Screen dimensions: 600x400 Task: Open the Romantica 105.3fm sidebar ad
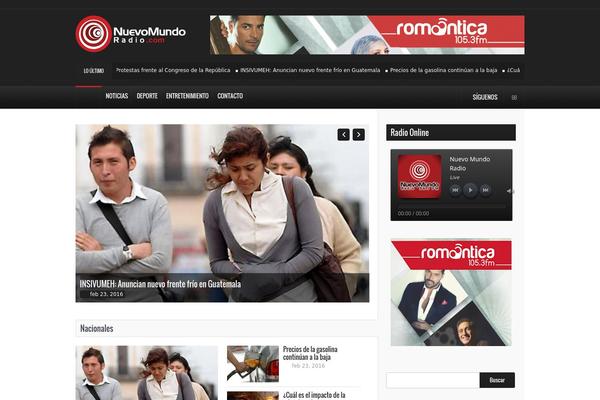[x=451, y=293]
